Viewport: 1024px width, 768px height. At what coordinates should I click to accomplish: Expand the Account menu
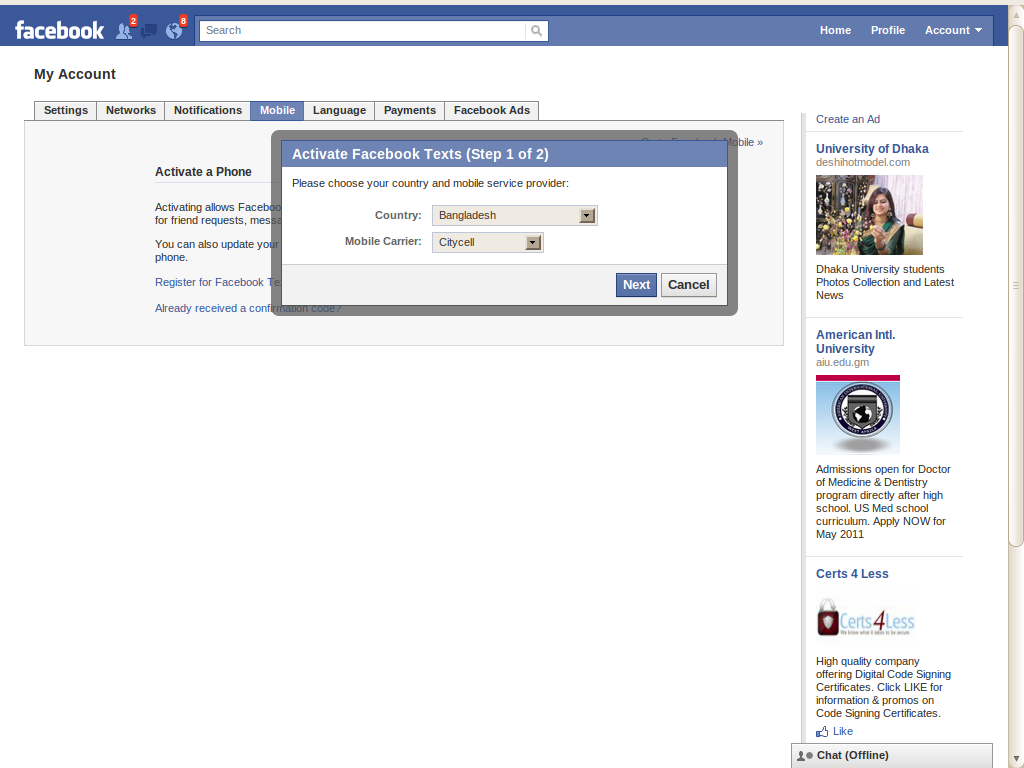952,30
